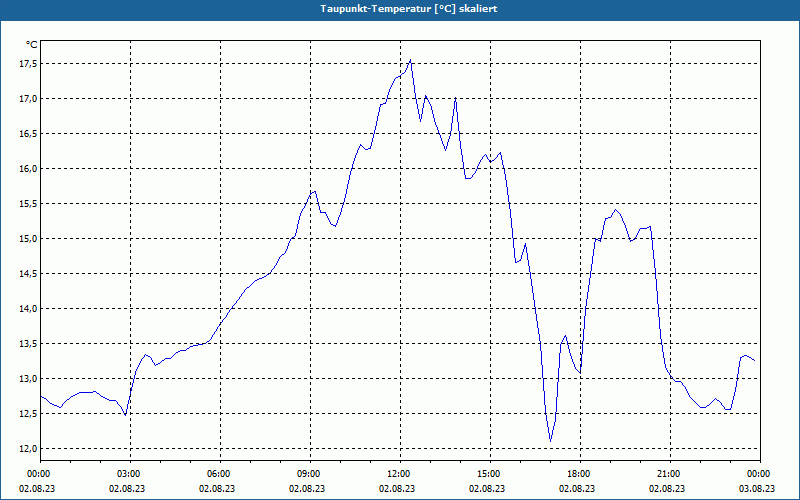
Task: Click the 12,5 y-axis tick label
Action: point(29,414)
